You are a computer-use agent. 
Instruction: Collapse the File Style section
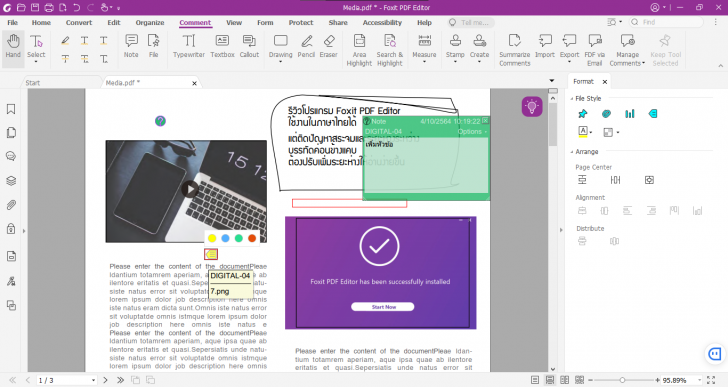pyautogui.click(x=572, y=98)
